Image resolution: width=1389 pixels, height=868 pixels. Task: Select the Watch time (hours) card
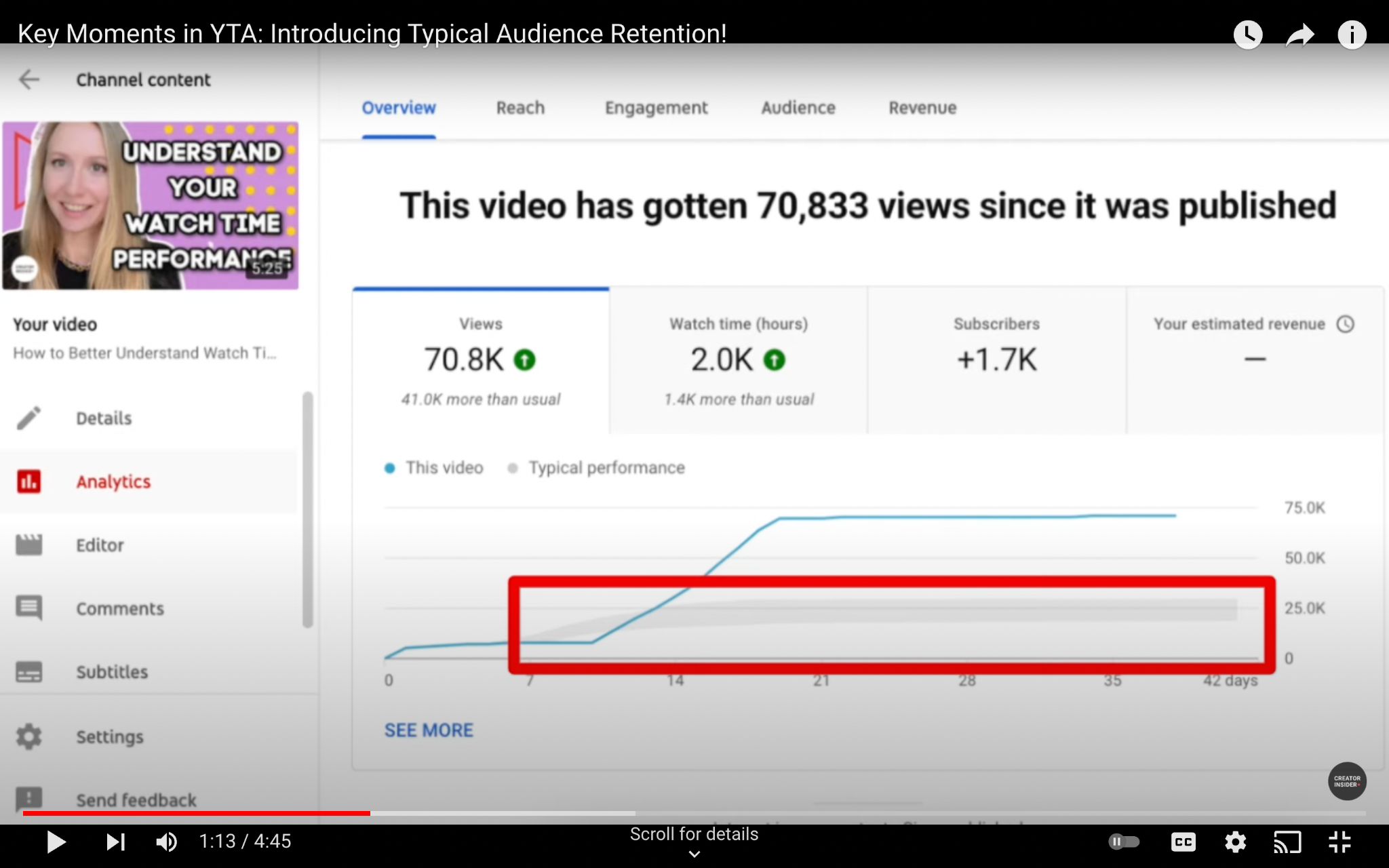click(x=739, y=361)
